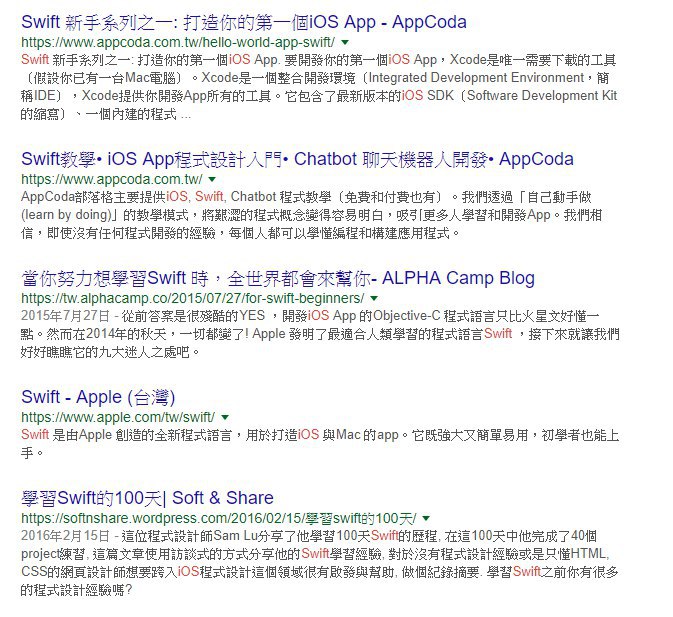The height and width of the screenshot is (617, 673).
Task: Expand dropdown arrow beside tw.alphacamp.co URL
Action: click(x=374, y=298)
